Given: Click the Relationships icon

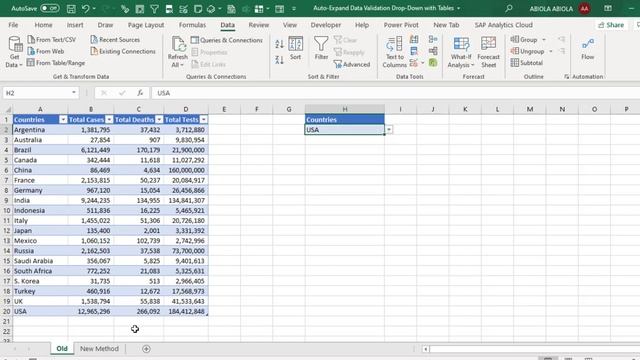Looking at the screenshot, I should pos(433,51).
